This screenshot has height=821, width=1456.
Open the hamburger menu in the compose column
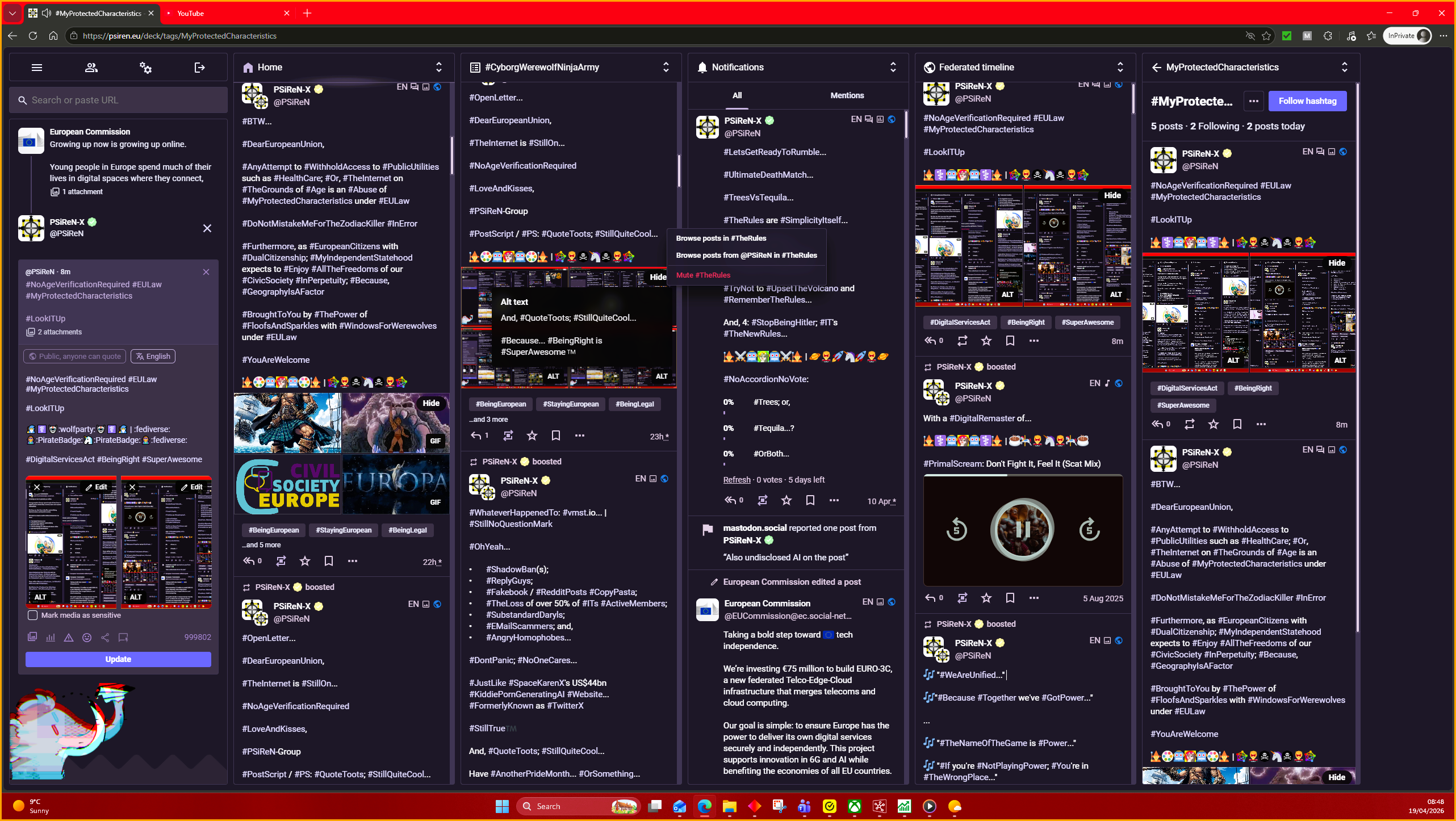point(37,68)
